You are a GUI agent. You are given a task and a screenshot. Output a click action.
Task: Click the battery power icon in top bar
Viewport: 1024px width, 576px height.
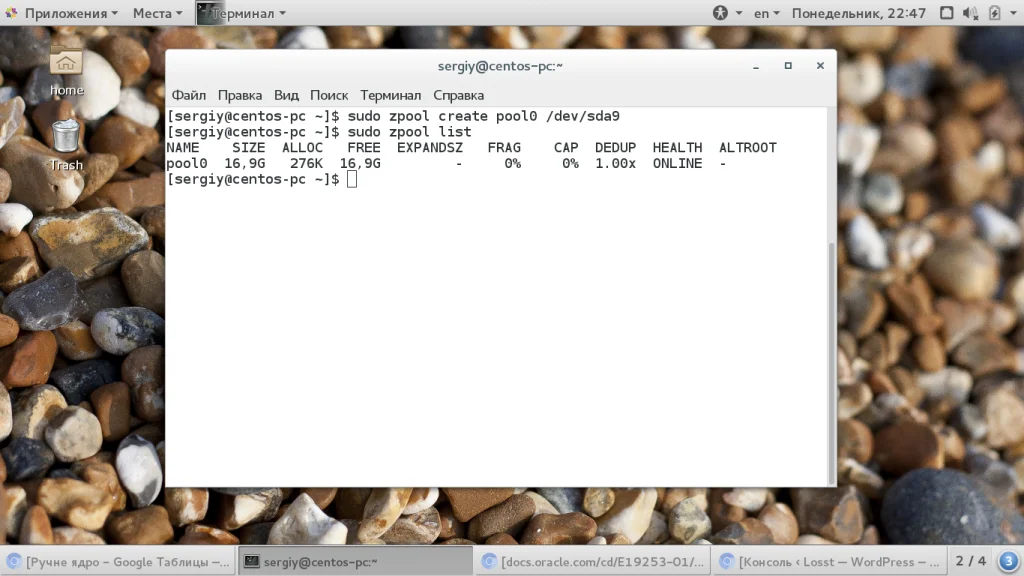pyautogui.click(x=994, y=12)
